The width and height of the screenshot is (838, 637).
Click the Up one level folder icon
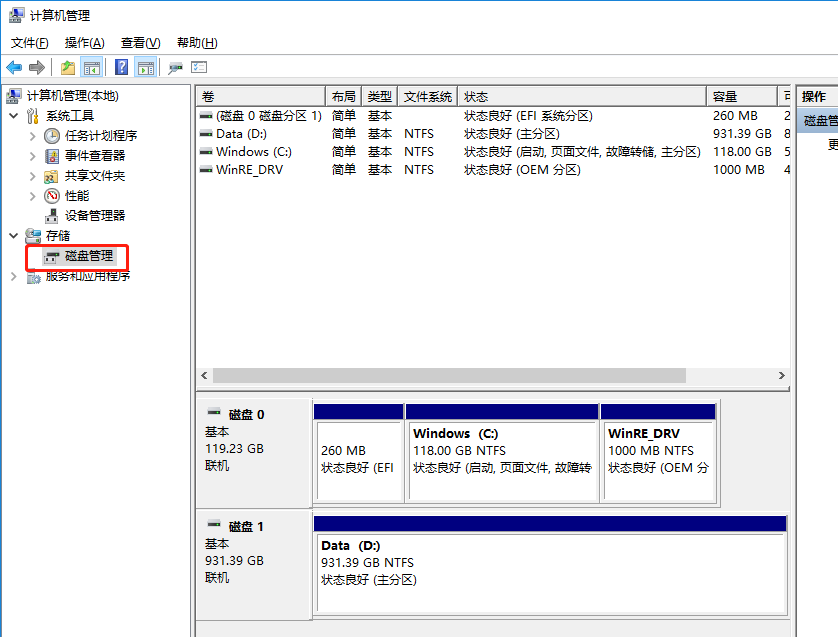[68, 67]
